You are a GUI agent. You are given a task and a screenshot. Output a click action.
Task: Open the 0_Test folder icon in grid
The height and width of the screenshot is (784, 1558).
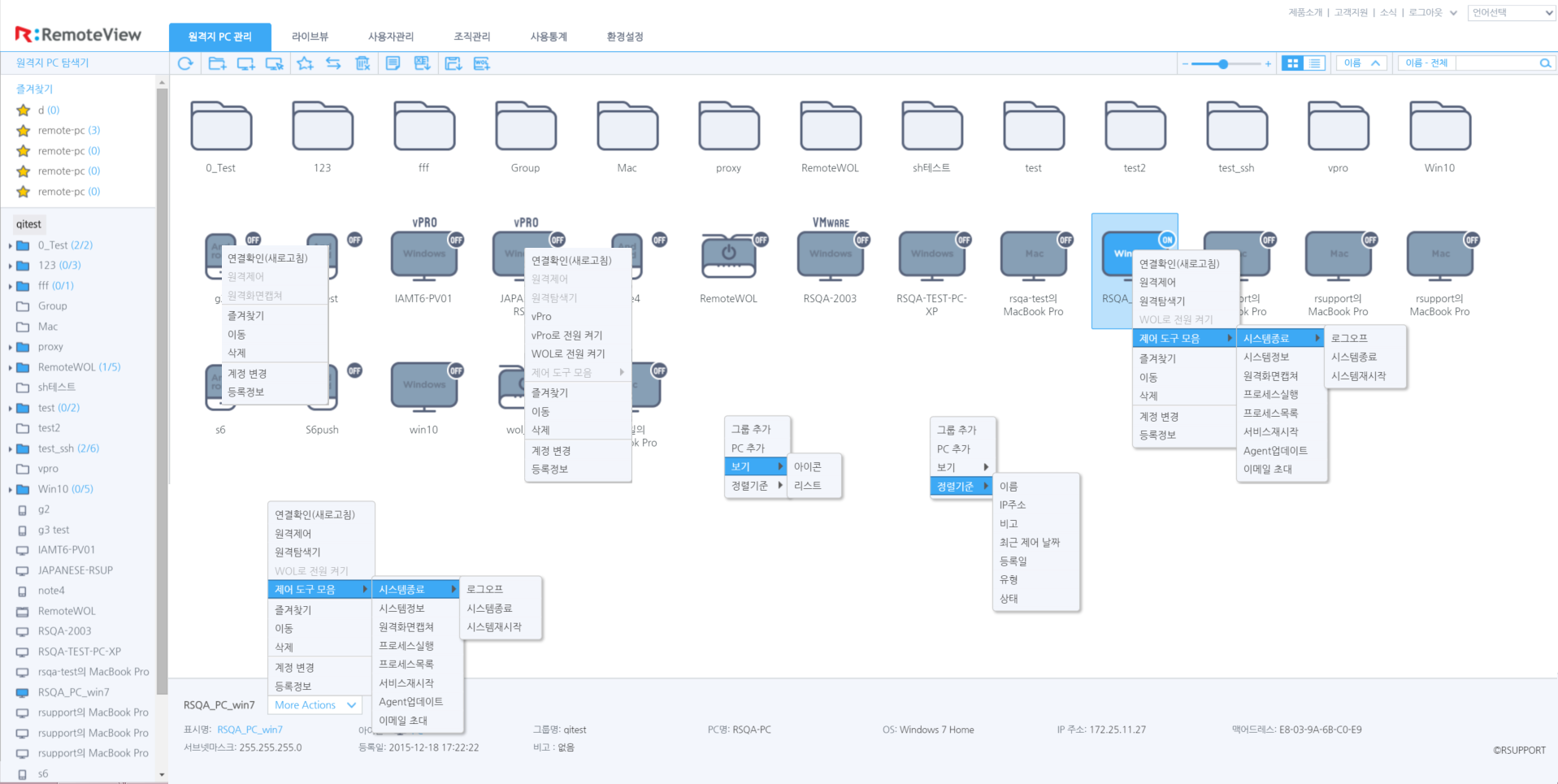221,126
